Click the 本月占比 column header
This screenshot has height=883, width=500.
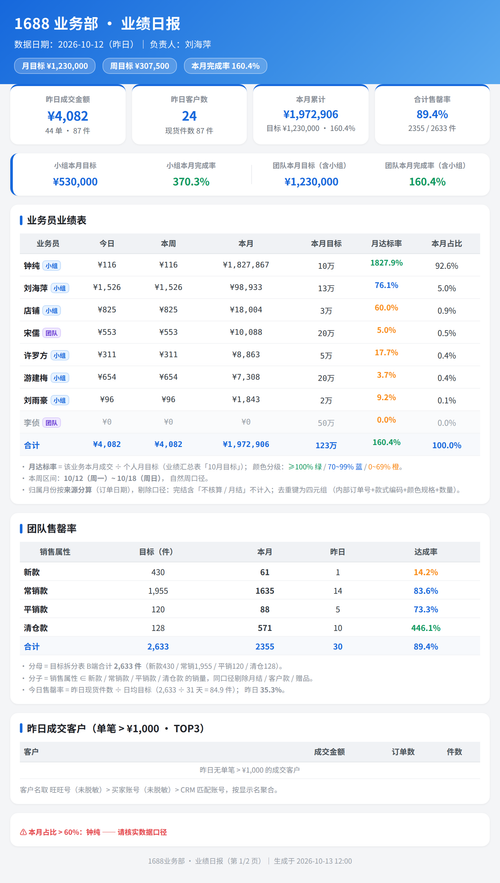tap(447, 244)
